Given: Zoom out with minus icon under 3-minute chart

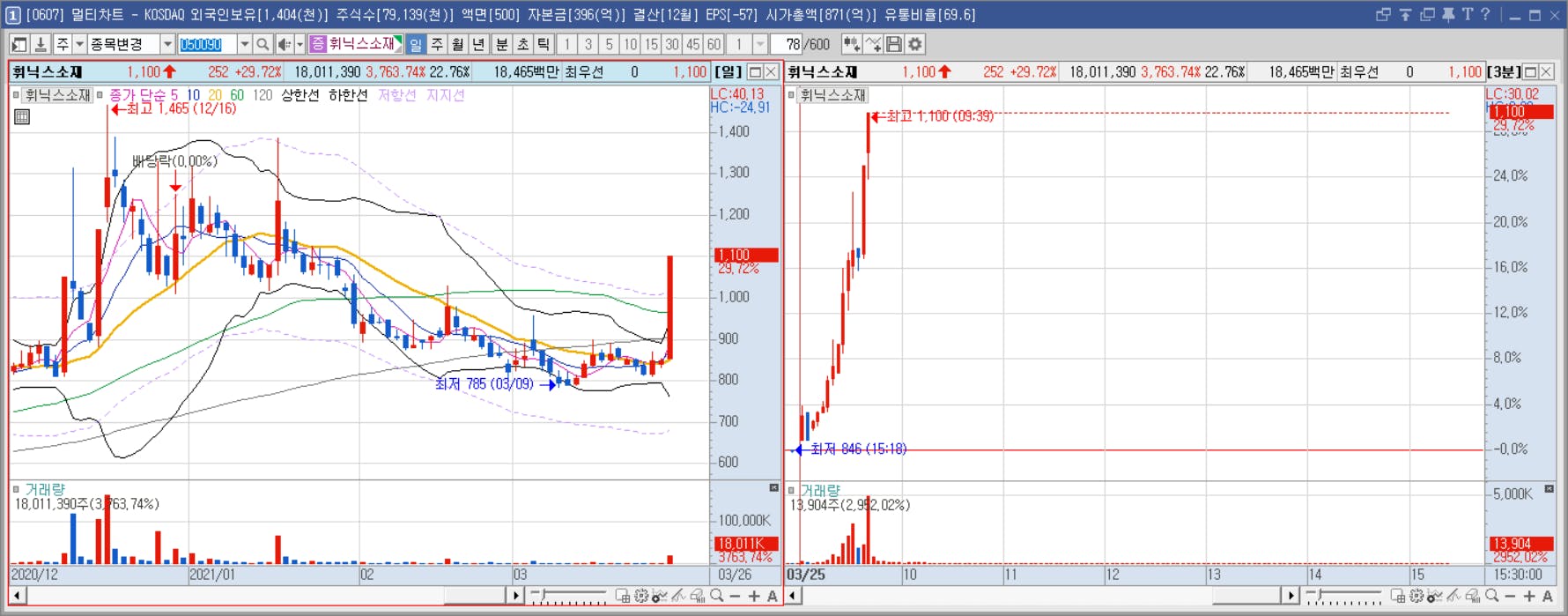Looking at the screenshot, I should click(1511, 597).
